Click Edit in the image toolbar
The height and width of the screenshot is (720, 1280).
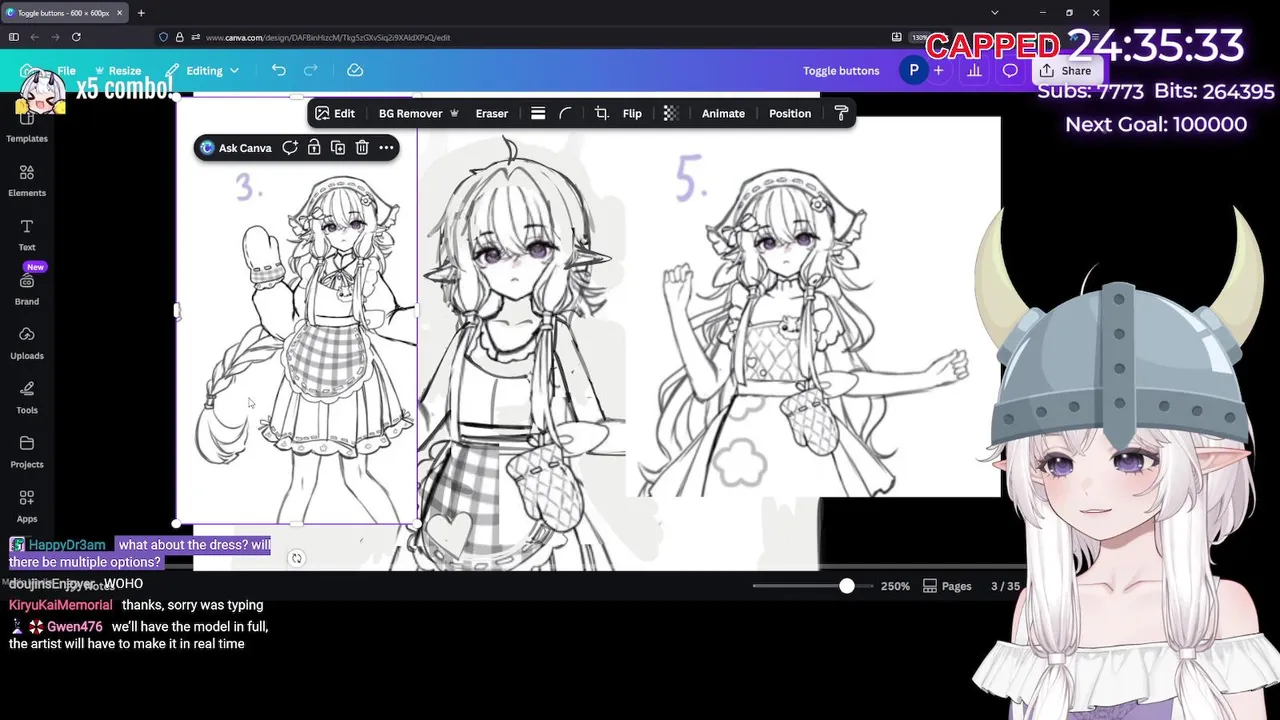(335, 113)
